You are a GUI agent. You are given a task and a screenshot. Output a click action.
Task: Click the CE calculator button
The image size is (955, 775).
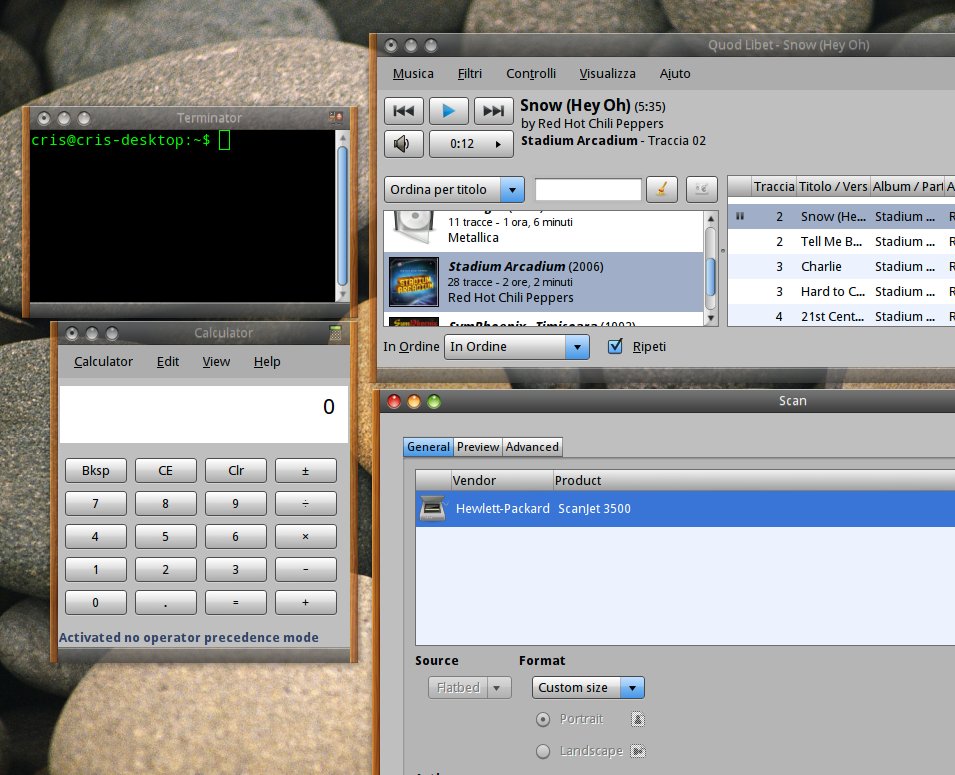point(166,470)
